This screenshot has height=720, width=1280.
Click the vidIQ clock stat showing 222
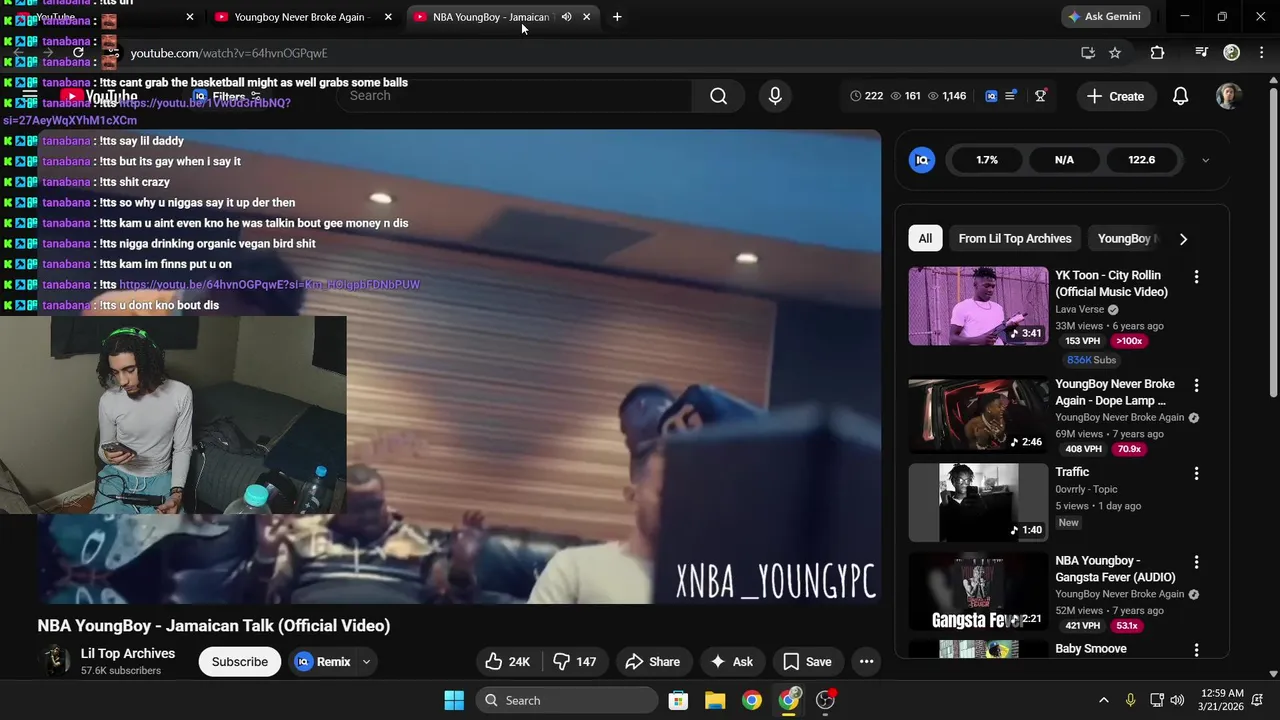point(867,96)
